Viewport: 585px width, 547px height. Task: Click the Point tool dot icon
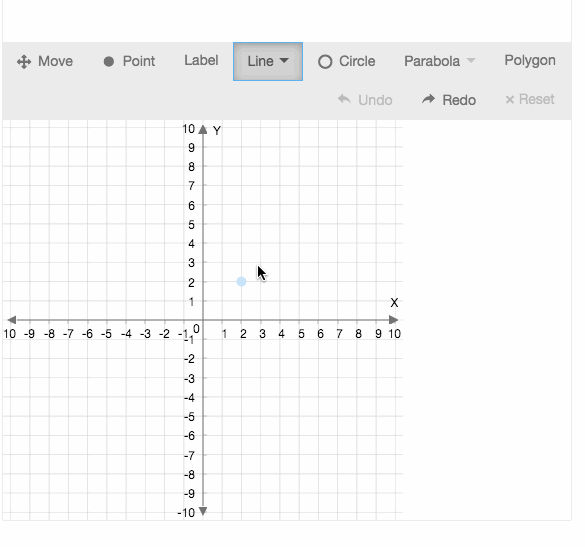109,62
